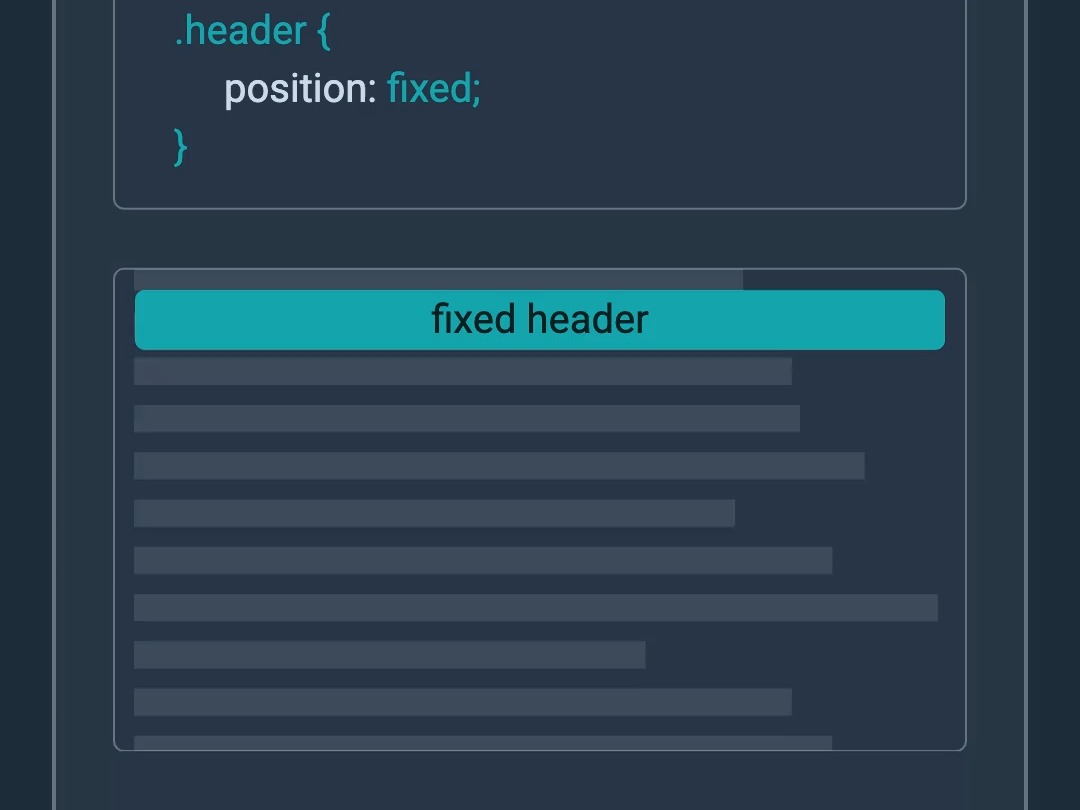
Task: Click the placeholder line just below the shortest one
Action: [462, 702]
